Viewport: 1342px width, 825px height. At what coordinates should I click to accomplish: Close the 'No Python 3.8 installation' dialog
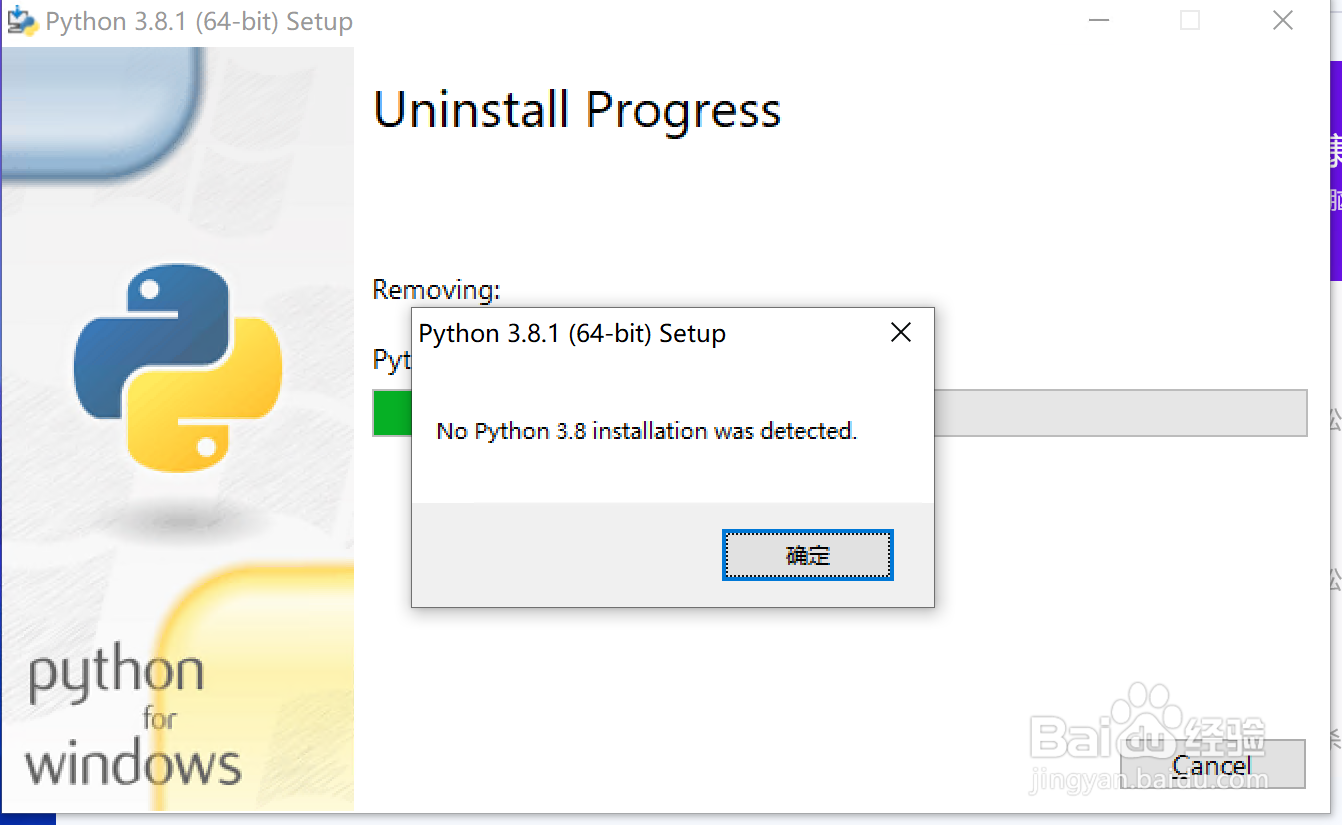click(900, 333)
